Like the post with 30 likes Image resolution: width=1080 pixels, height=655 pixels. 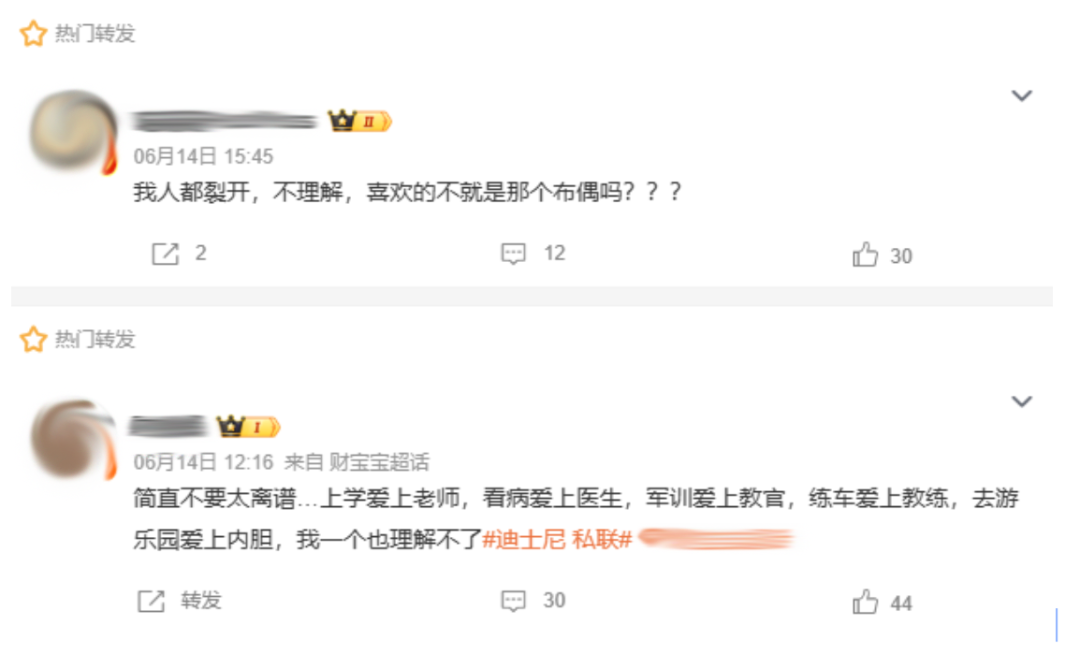(865, 254)
